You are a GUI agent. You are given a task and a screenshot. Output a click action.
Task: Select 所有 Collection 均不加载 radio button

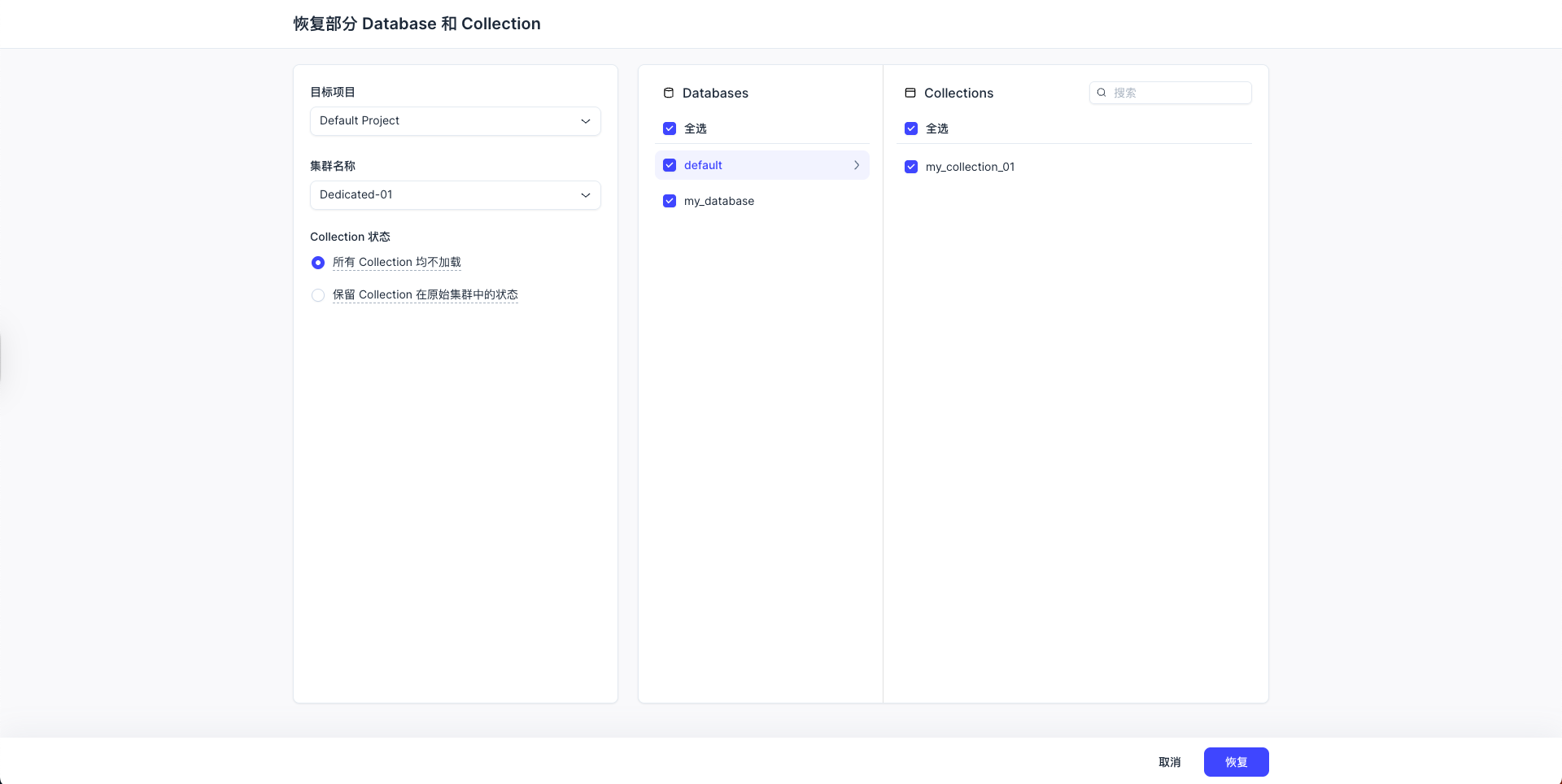(318, 263)
